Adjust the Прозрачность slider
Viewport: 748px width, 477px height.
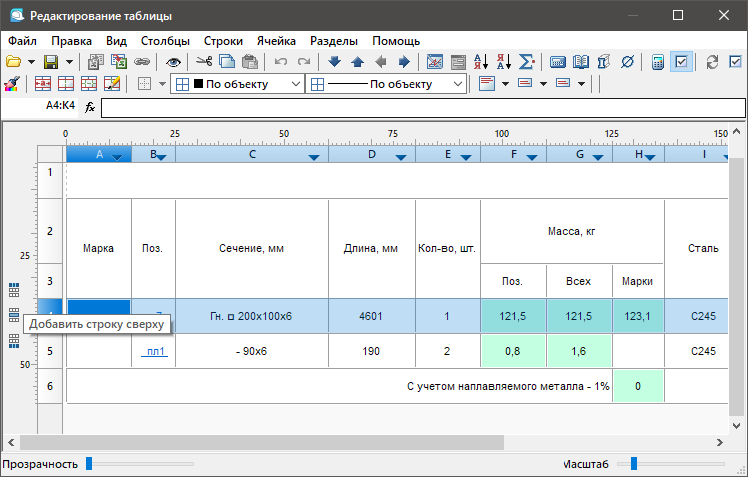click(x=89, y=463)
